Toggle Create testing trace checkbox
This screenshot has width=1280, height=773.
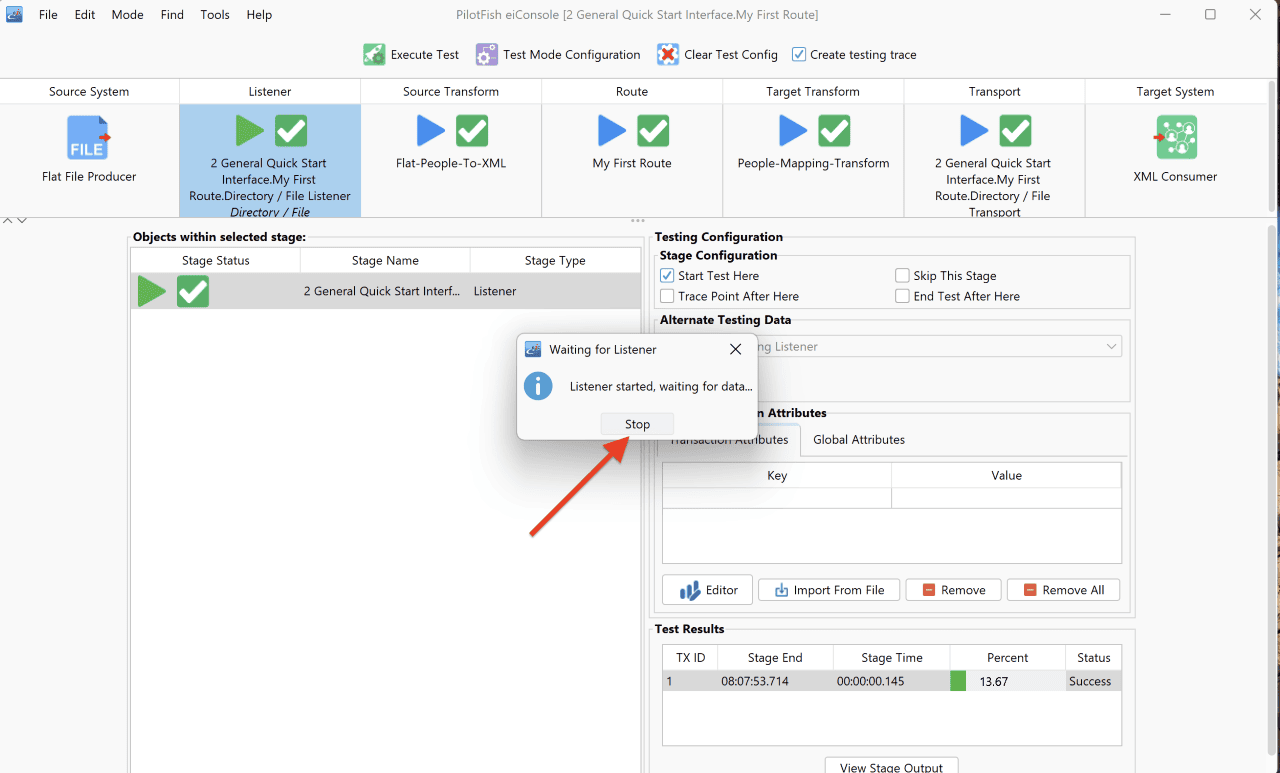point(798,55)
